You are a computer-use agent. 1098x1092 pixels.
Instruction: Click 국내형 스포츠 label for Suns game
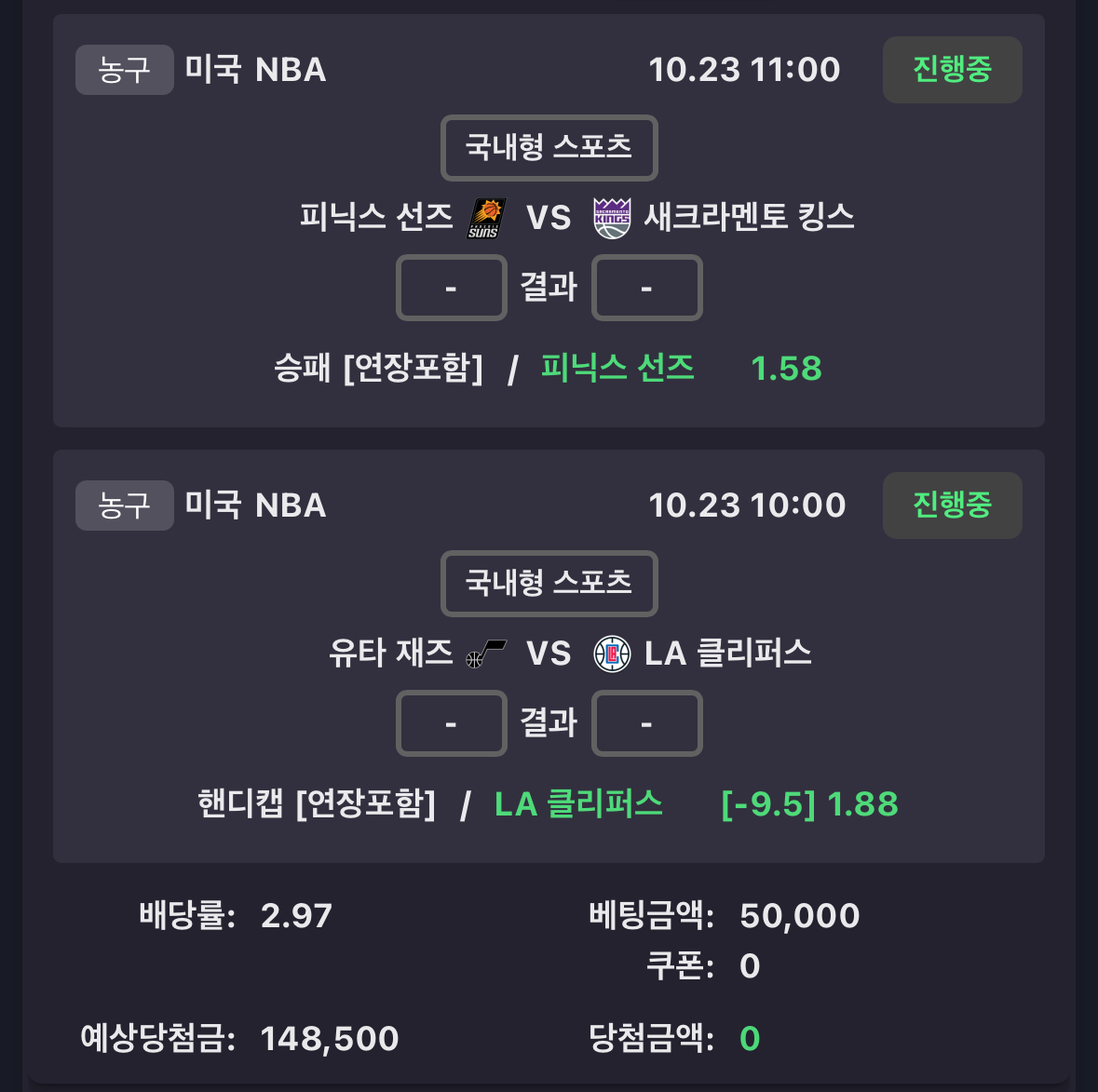(x=549, y=148)
